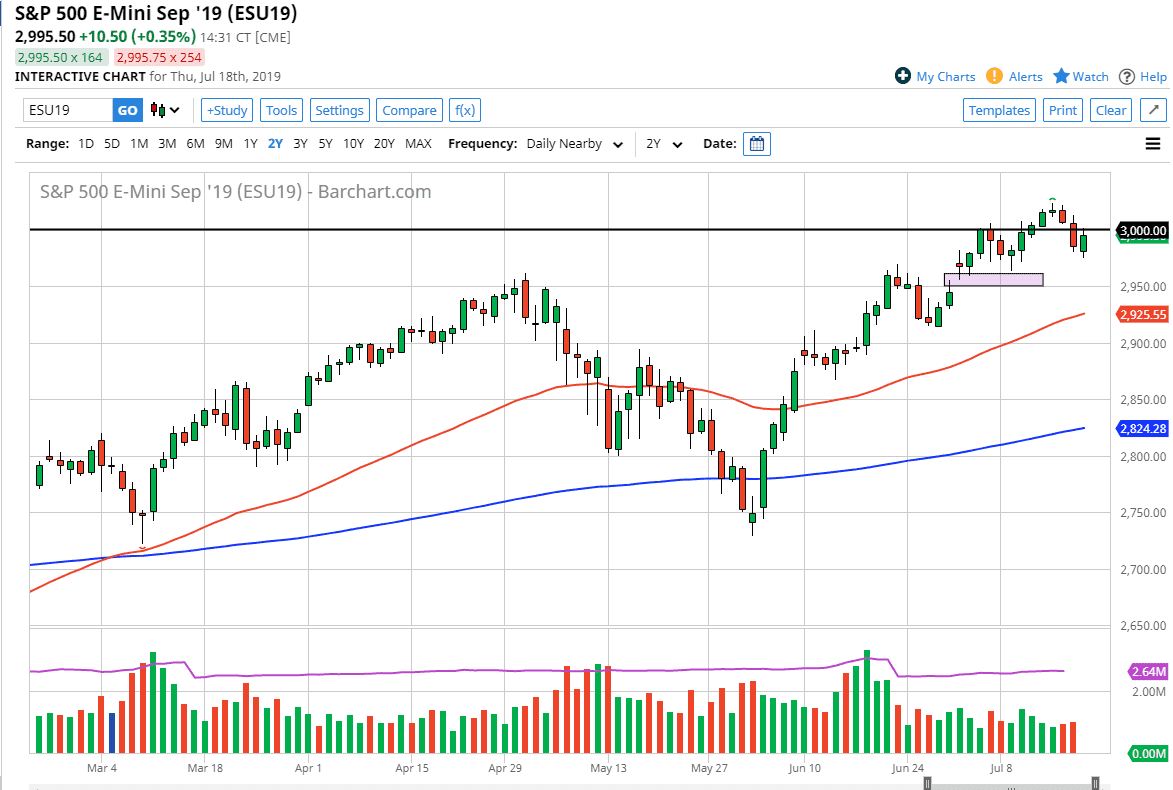Select the 1Y range option
1173x790 pixels.
tap(250, 144)
